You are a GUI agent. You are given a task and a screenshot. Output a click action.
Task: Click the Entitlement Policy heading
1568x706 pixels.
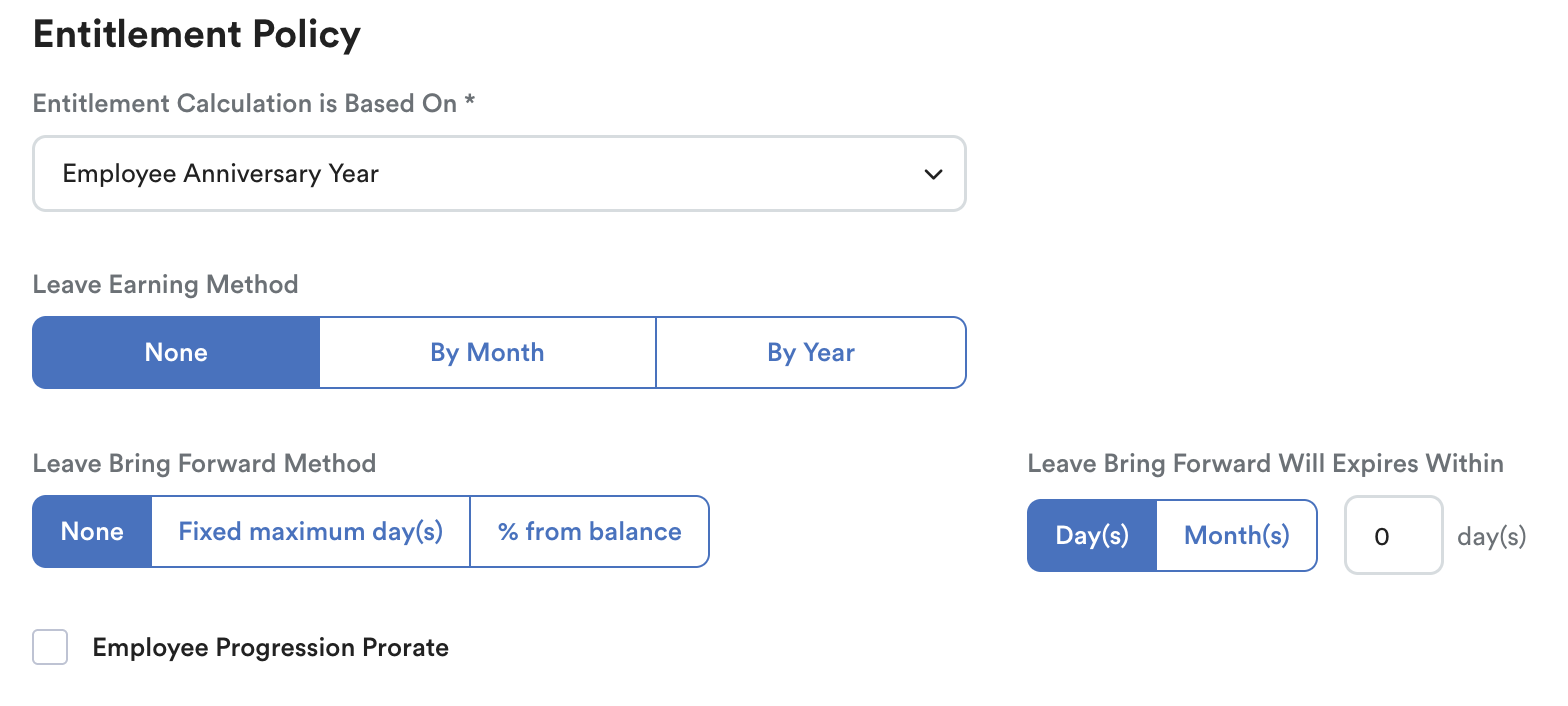pyautogui.click(x=197, y=36)
